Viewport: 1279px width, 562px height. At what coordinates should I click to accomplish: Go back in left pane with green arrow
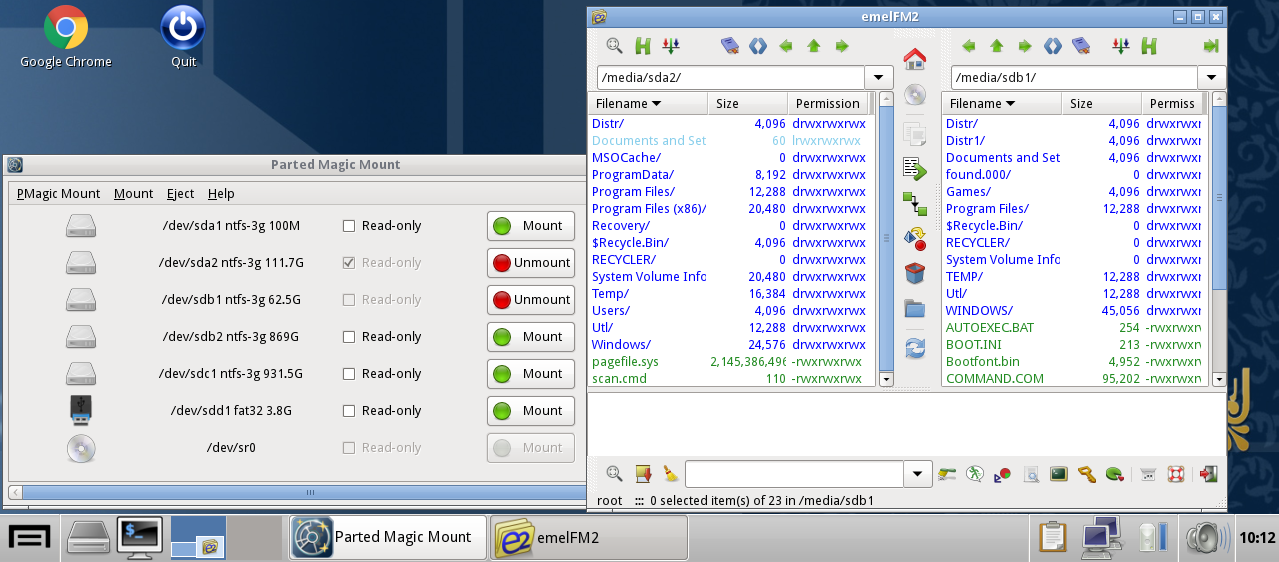(x=786, y=46)
